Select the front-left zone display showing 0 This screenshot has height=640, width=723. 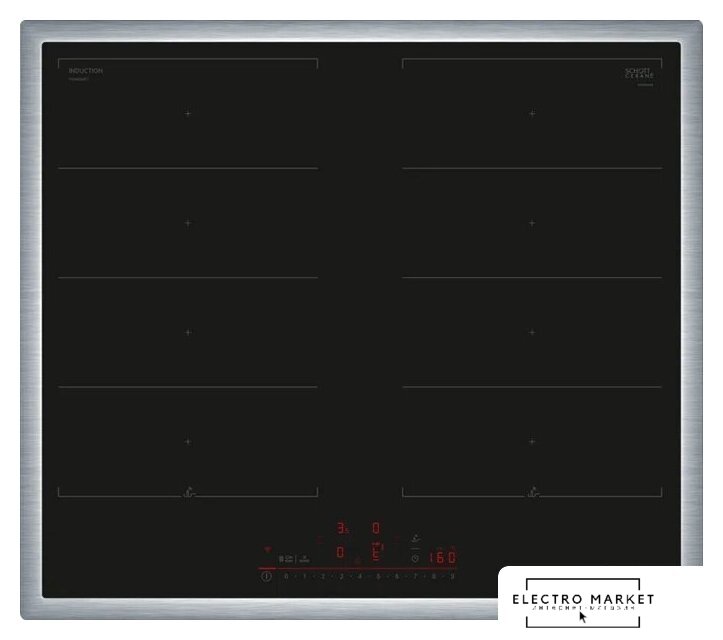click(340, 552)
